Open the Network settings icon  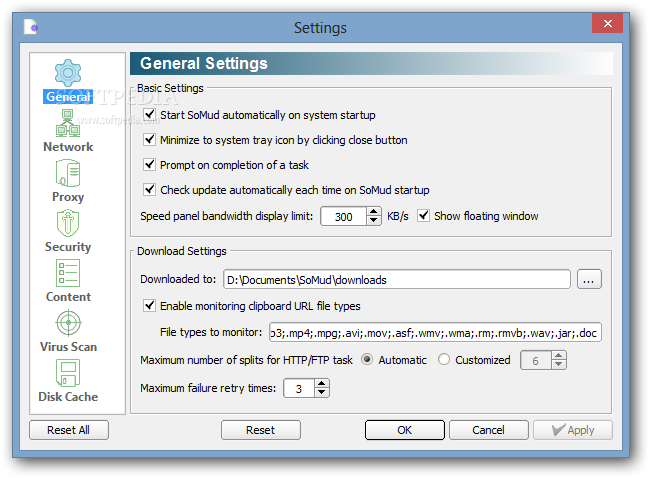point(68,123)
